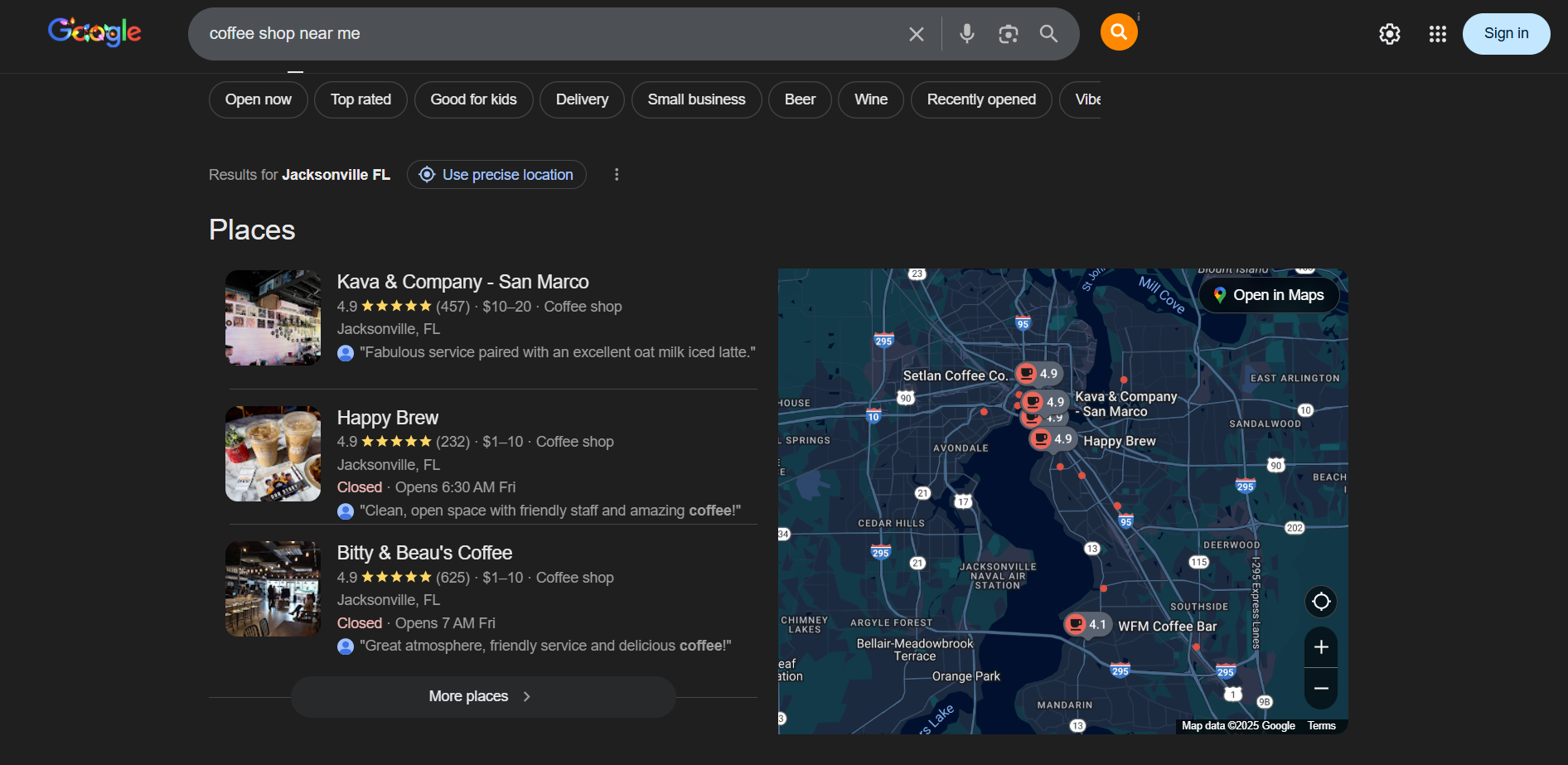
Task: Open the Happy Brew photo thumbnail
Action: [273, 454]
